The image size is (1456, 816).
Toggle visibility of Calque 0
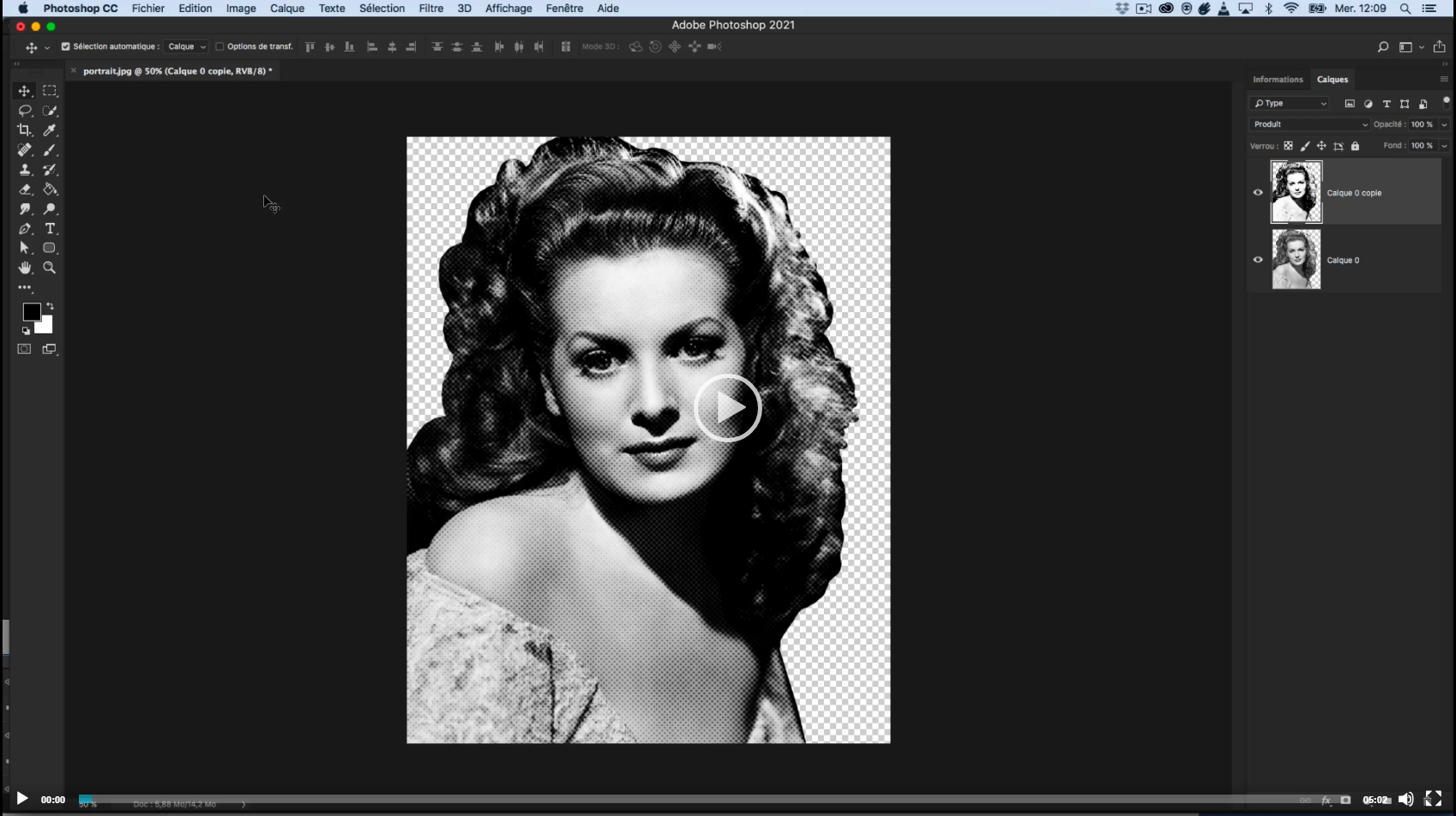coord(1258,260)
